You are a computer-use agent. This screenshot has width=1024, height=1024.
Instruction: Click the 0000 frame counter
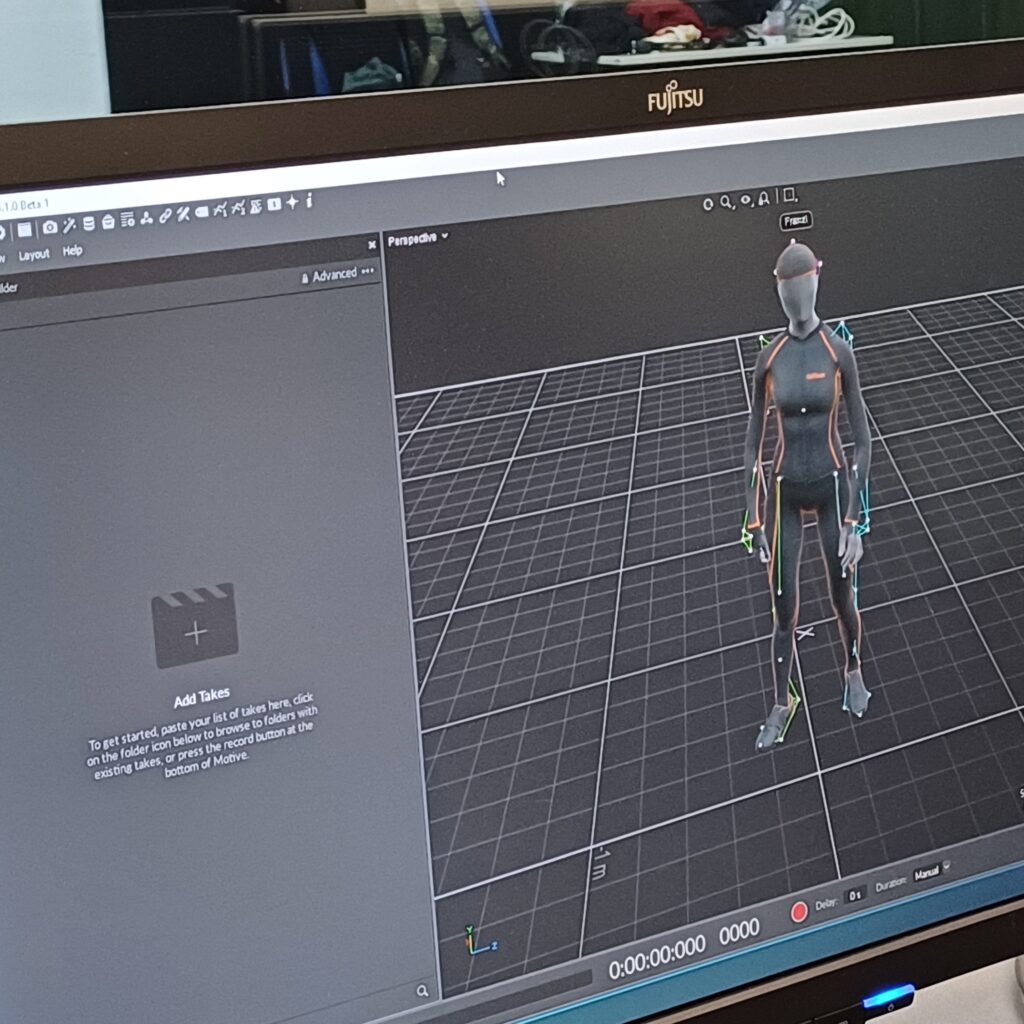point(739,933)
